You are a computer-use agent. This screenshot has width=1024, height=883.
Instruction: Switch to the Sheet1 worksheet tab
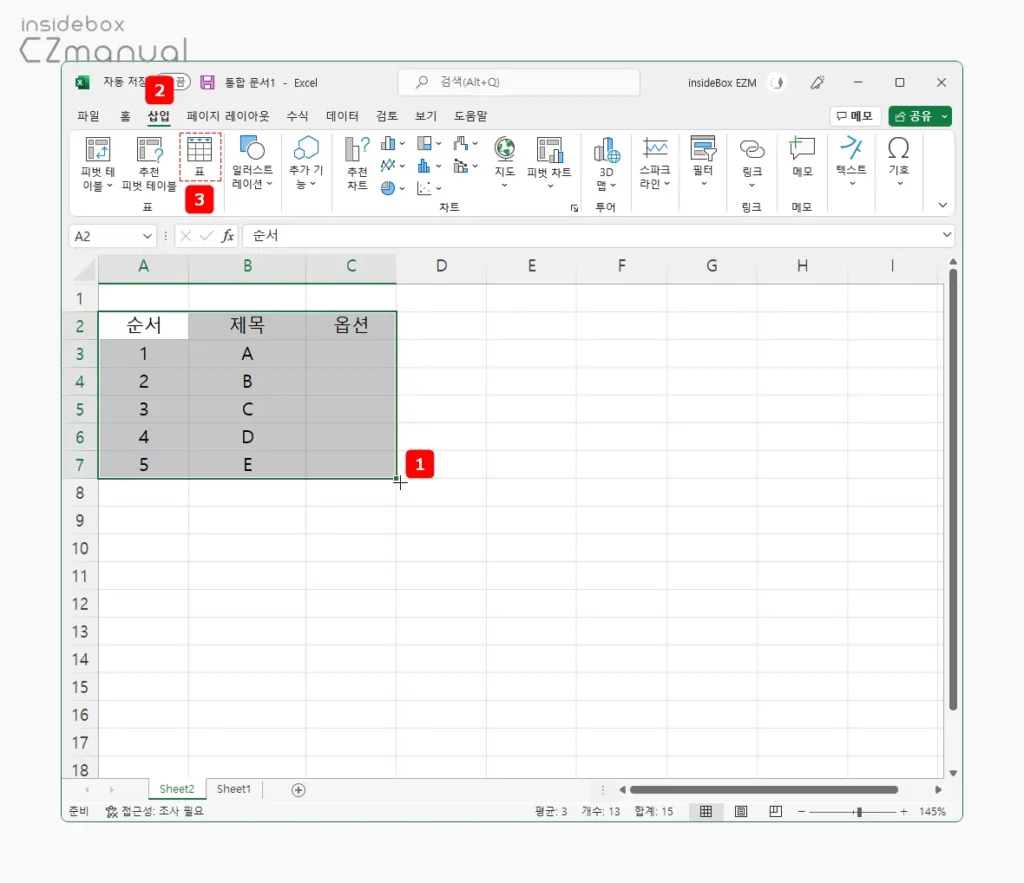click(x=233, y=789)
